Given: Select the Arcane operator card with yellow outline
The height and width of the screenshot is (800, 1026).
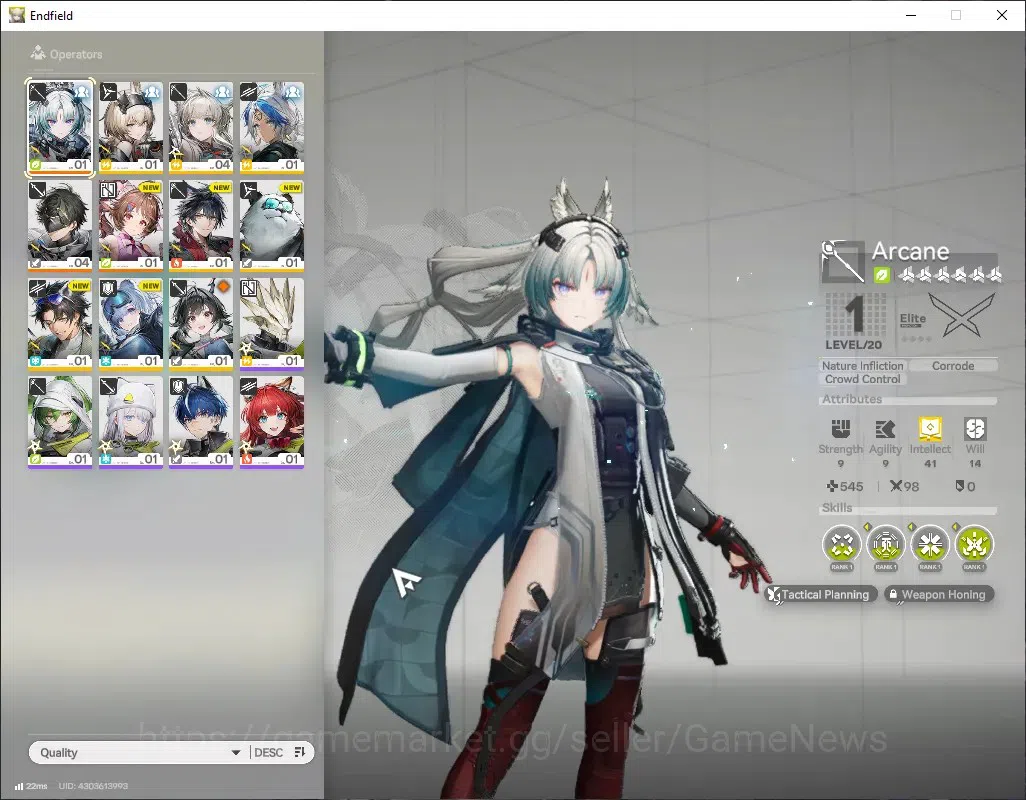Looking at the screenshot, I should [x=60, y=128].
